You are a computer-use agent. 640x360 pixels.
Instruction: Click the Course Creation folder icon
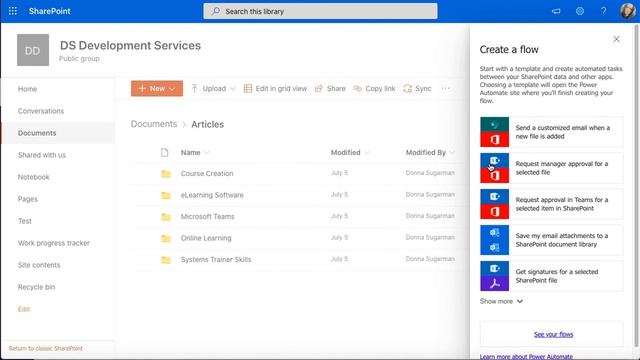166,174
